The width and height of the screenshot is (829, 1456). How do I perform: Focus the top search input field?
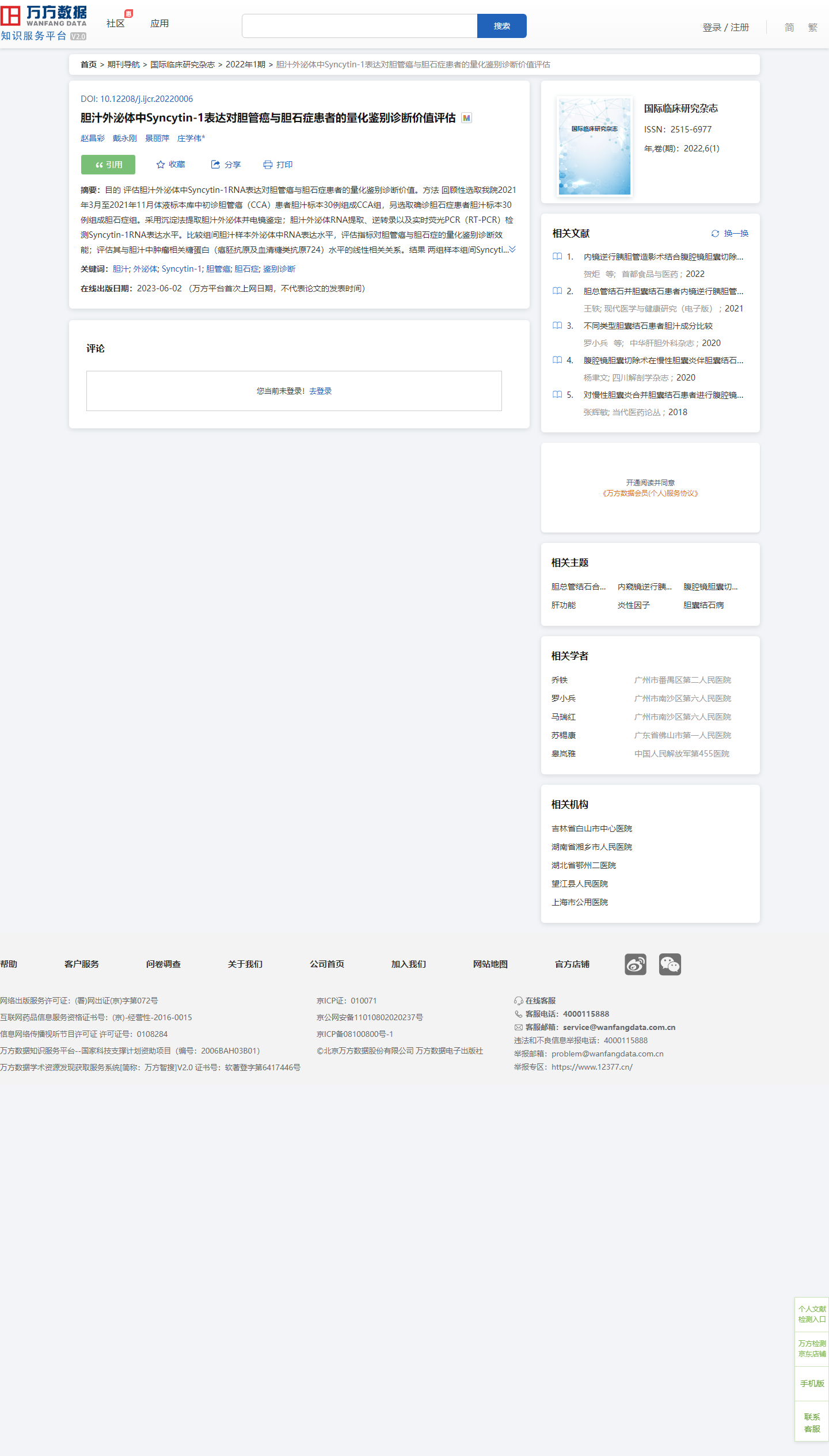[359, 26]
